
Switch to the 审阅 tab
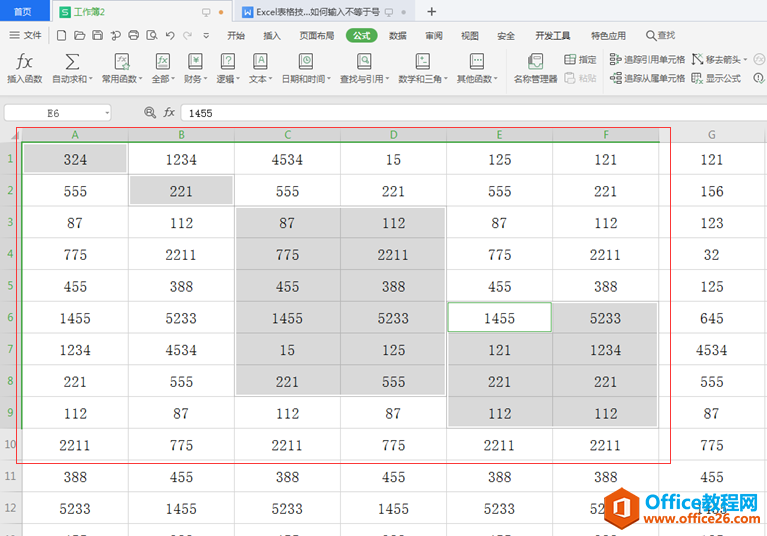(433, 35)
